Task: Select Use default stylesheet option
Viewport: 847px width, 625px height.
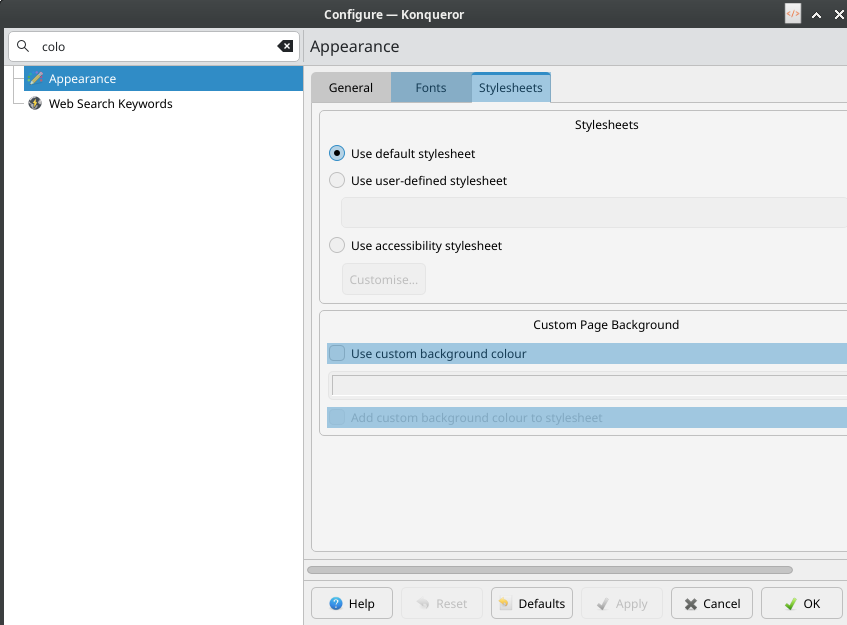Action: (337, 154)
